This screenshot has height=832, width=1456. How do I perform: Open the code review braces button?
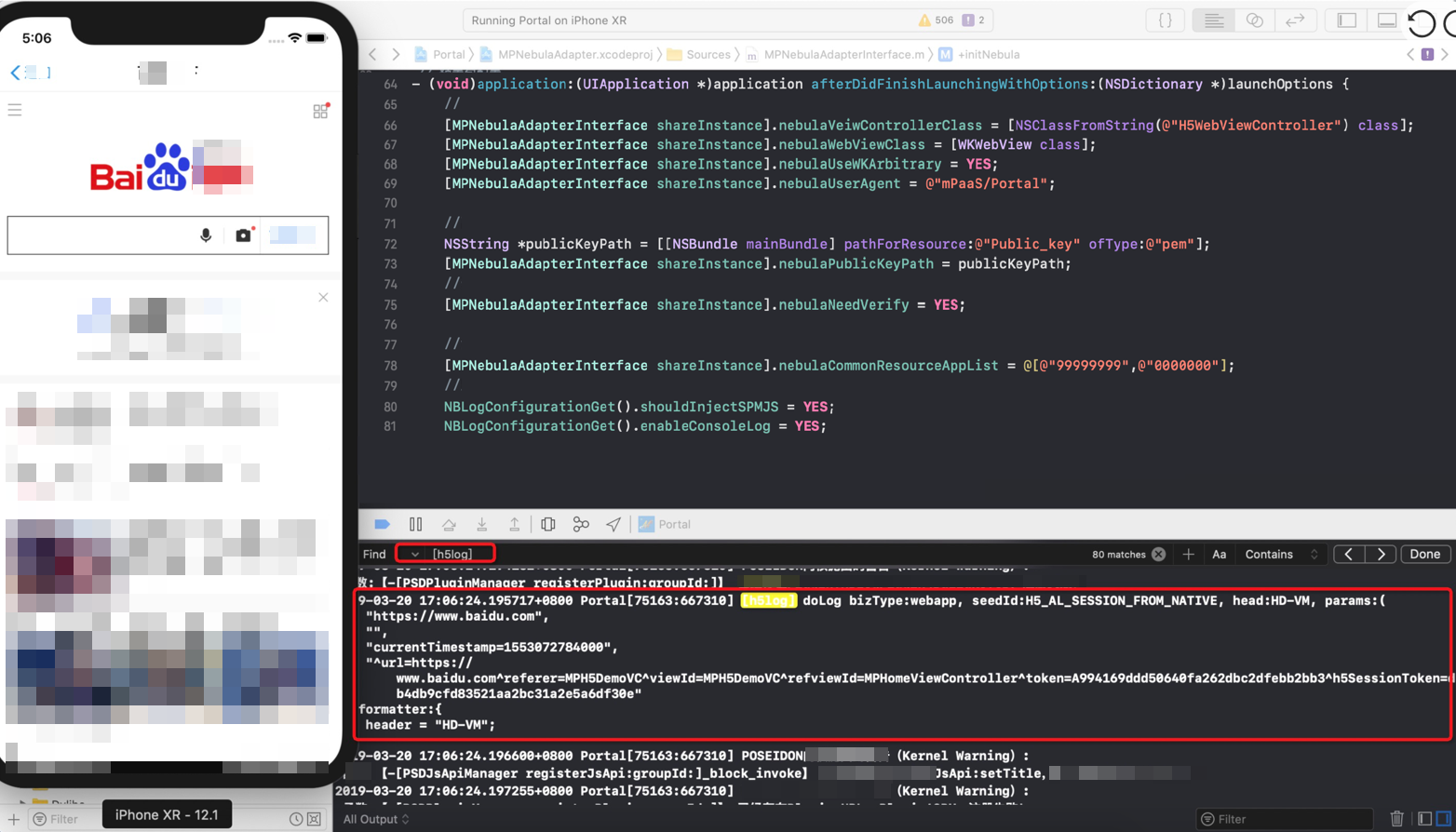pos(1165,20)
